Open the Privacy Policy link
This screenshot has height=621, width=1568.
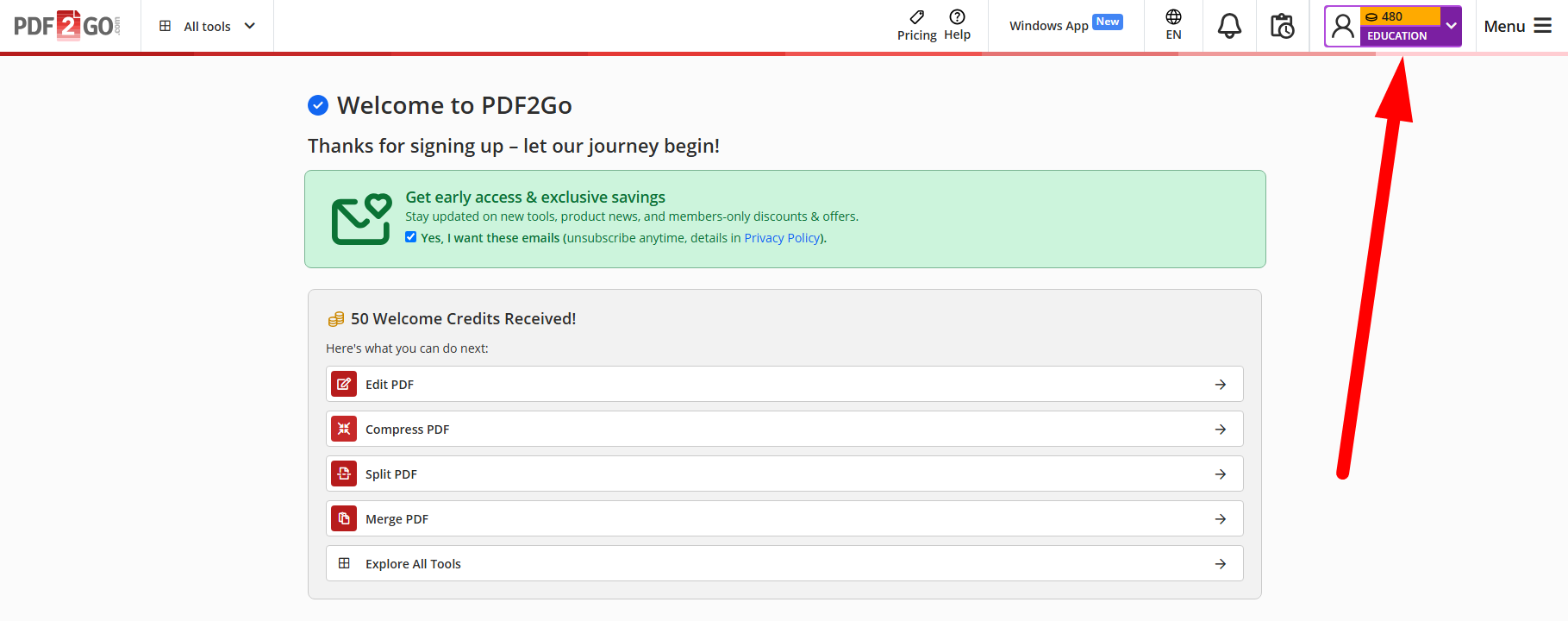(782, 238)
